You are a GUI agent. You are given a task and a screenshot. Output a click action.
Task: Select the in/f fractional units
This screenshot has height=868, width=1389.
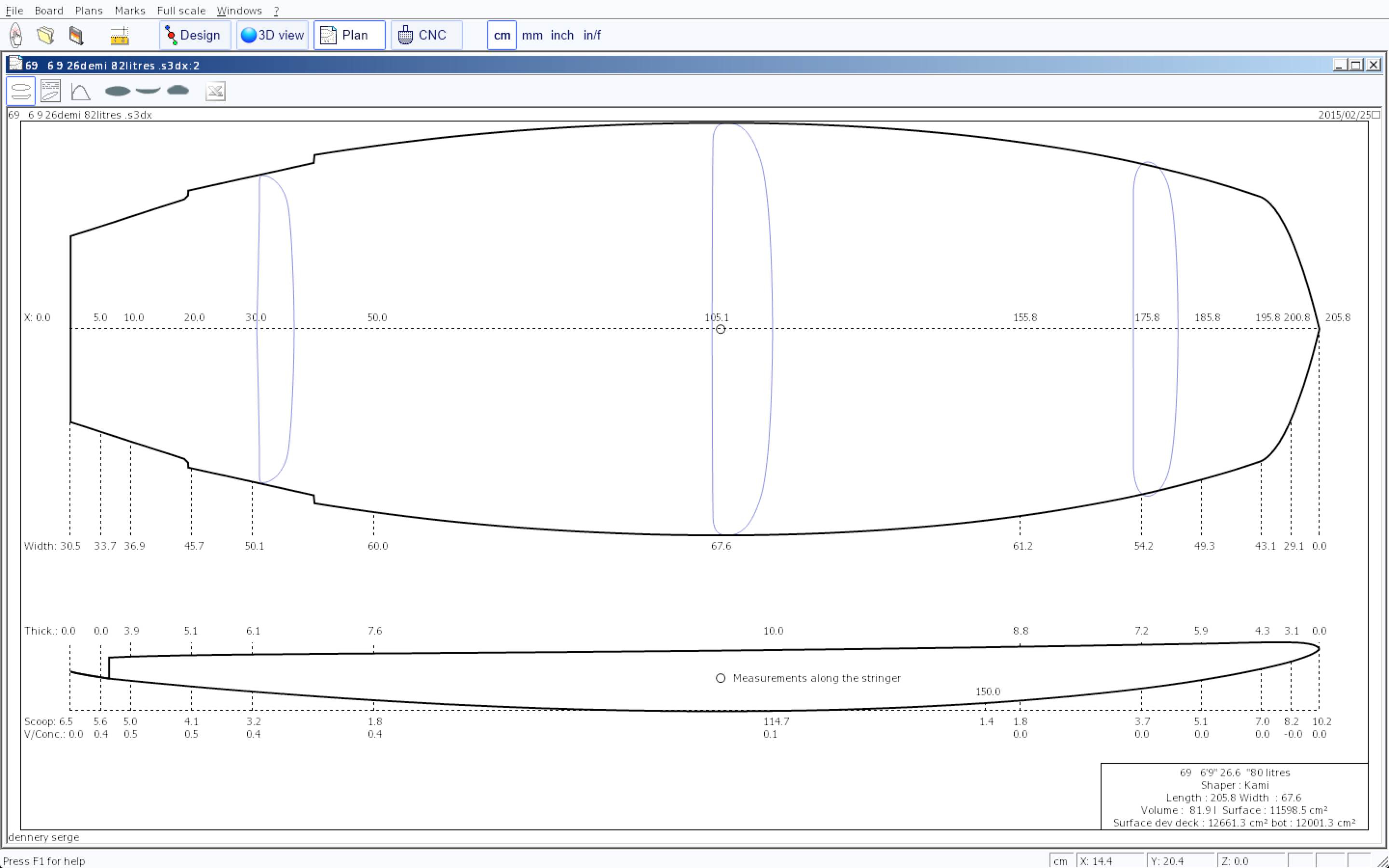[592, 36]
